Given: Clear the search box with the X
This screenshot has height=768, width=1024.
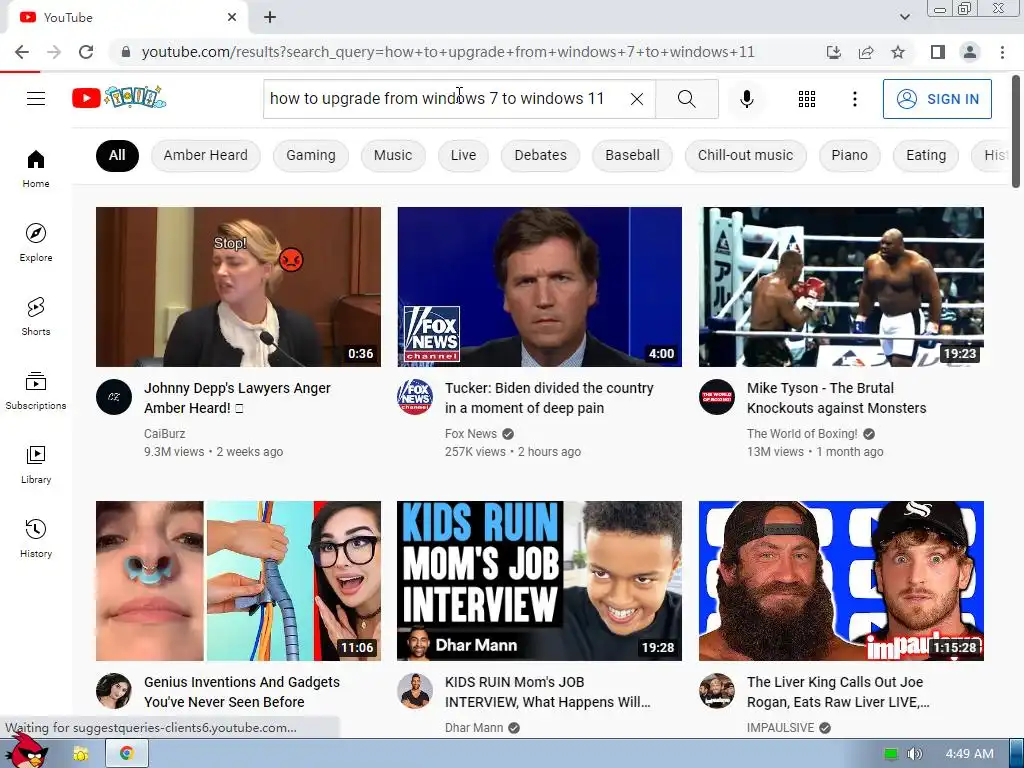Looking at the screenshot, I should point(637,99).
